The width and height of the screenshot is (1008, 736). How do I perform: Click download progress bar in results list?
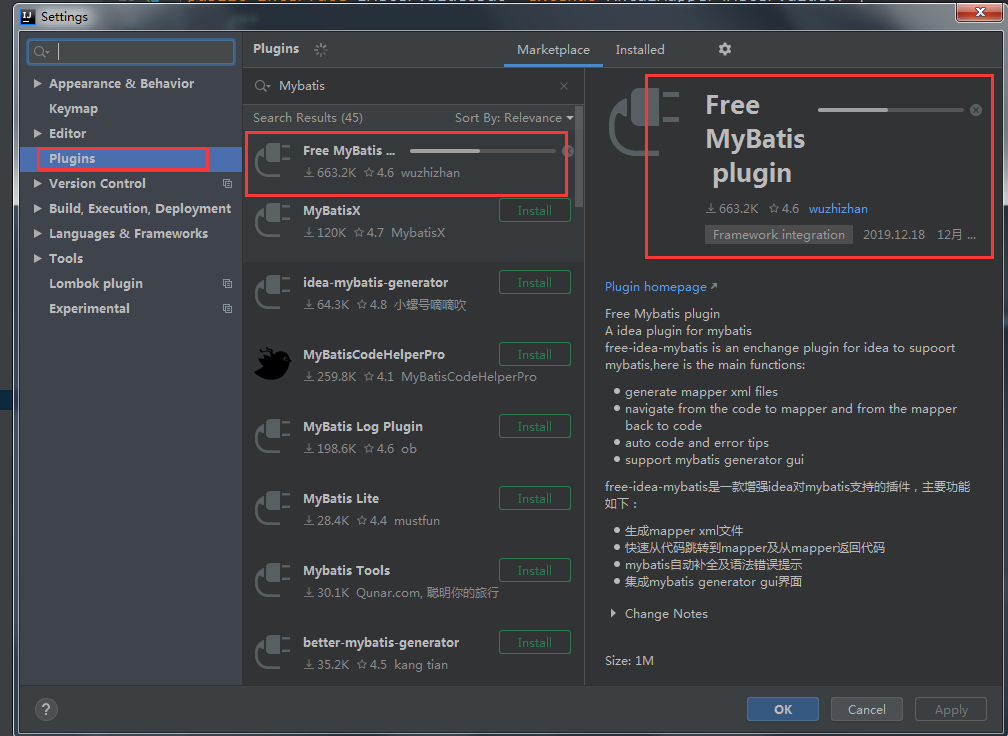(x=483, y=152)
